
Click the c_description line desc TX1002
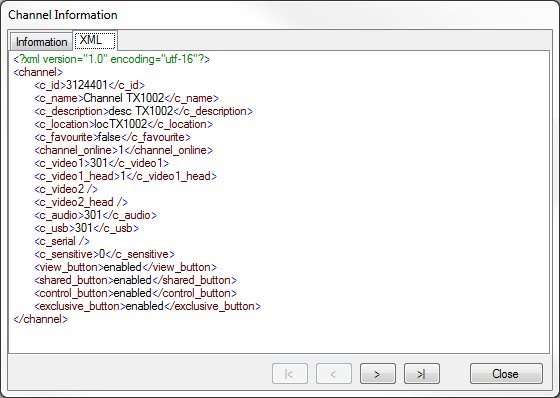point(144,111)
